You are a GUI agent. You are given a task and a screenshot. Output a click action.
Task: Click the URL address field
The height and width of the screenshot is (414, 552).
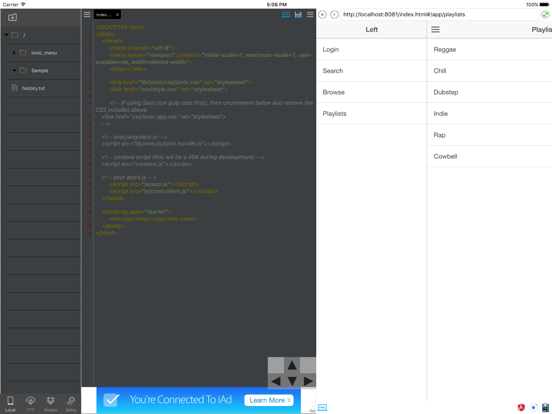pos(440,14)
